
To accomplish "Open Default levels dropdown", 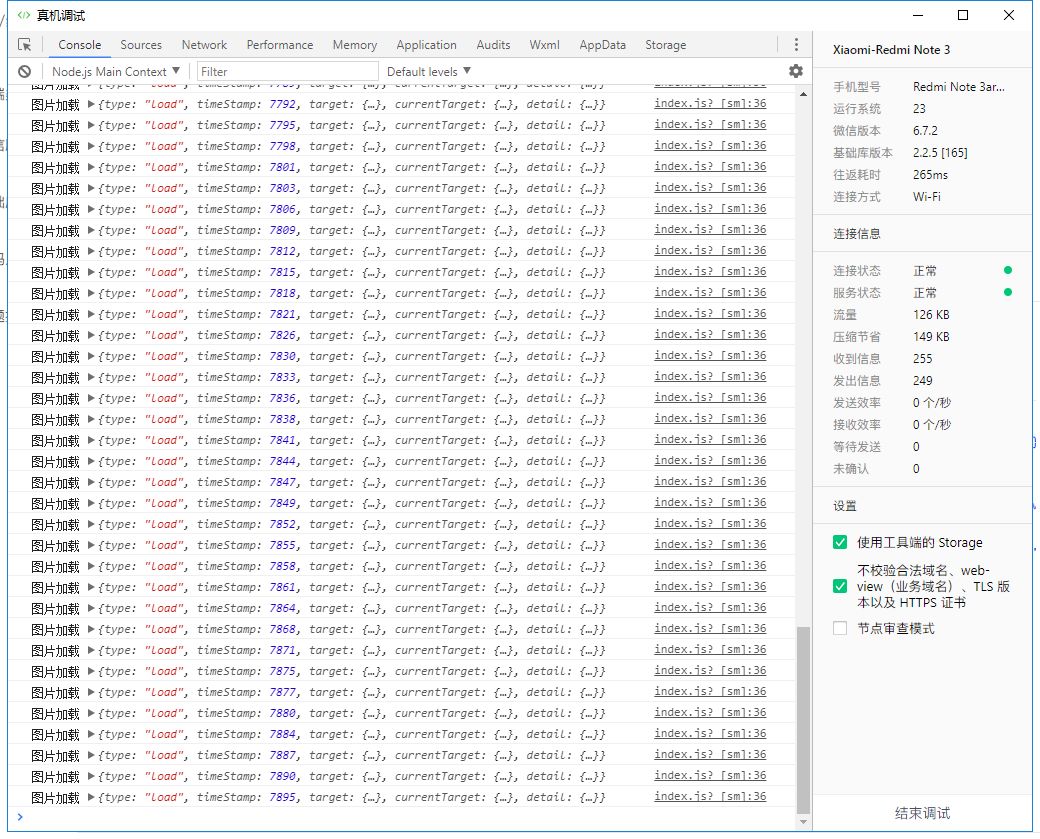I will click(x=428, y=71).
